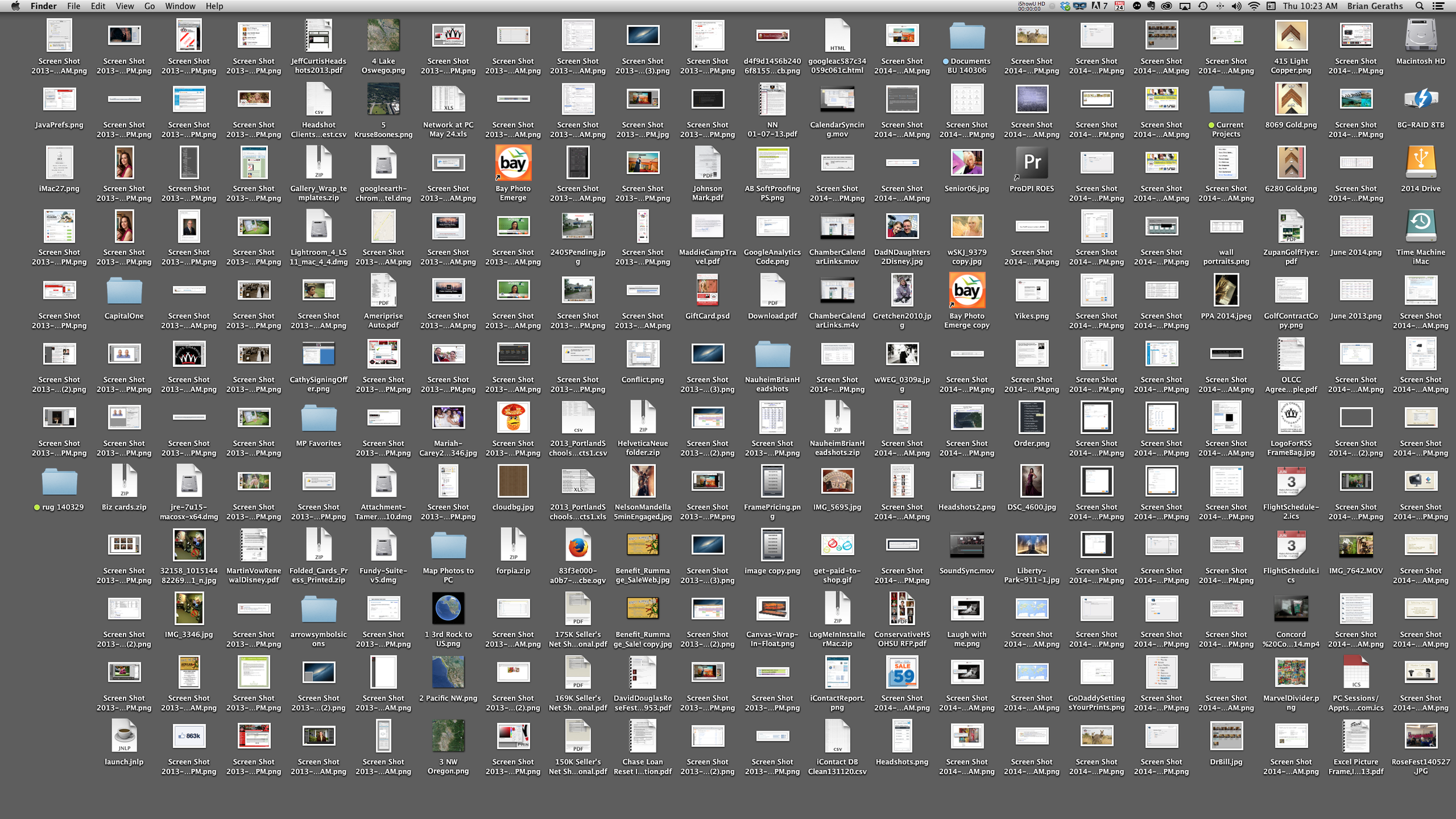
Task: Select the MP Favorites folder
Action: pos(319,418)
